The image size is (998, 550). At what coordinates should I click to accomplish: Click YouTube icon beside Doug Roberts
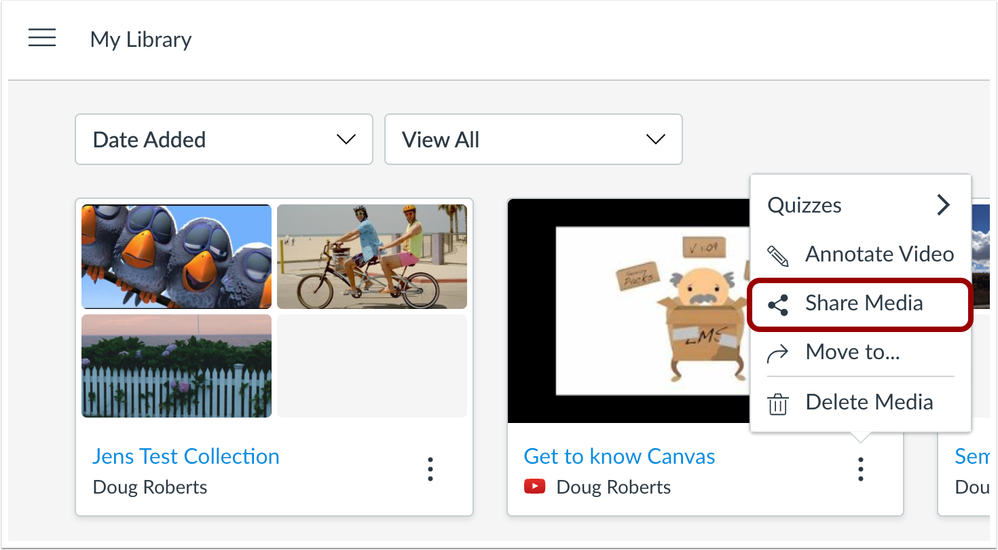[x=535, y=487]
